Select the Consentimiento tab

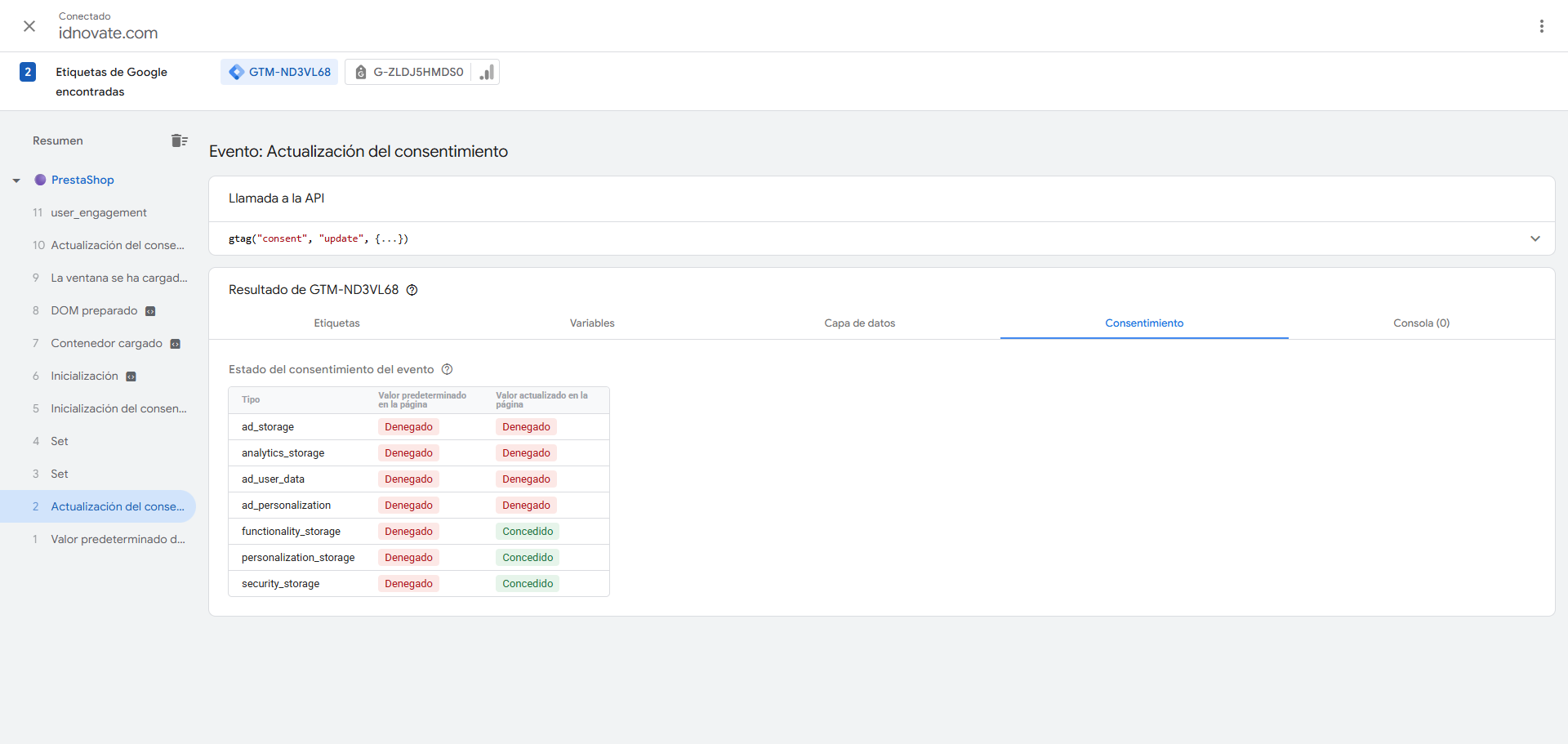1144,323
